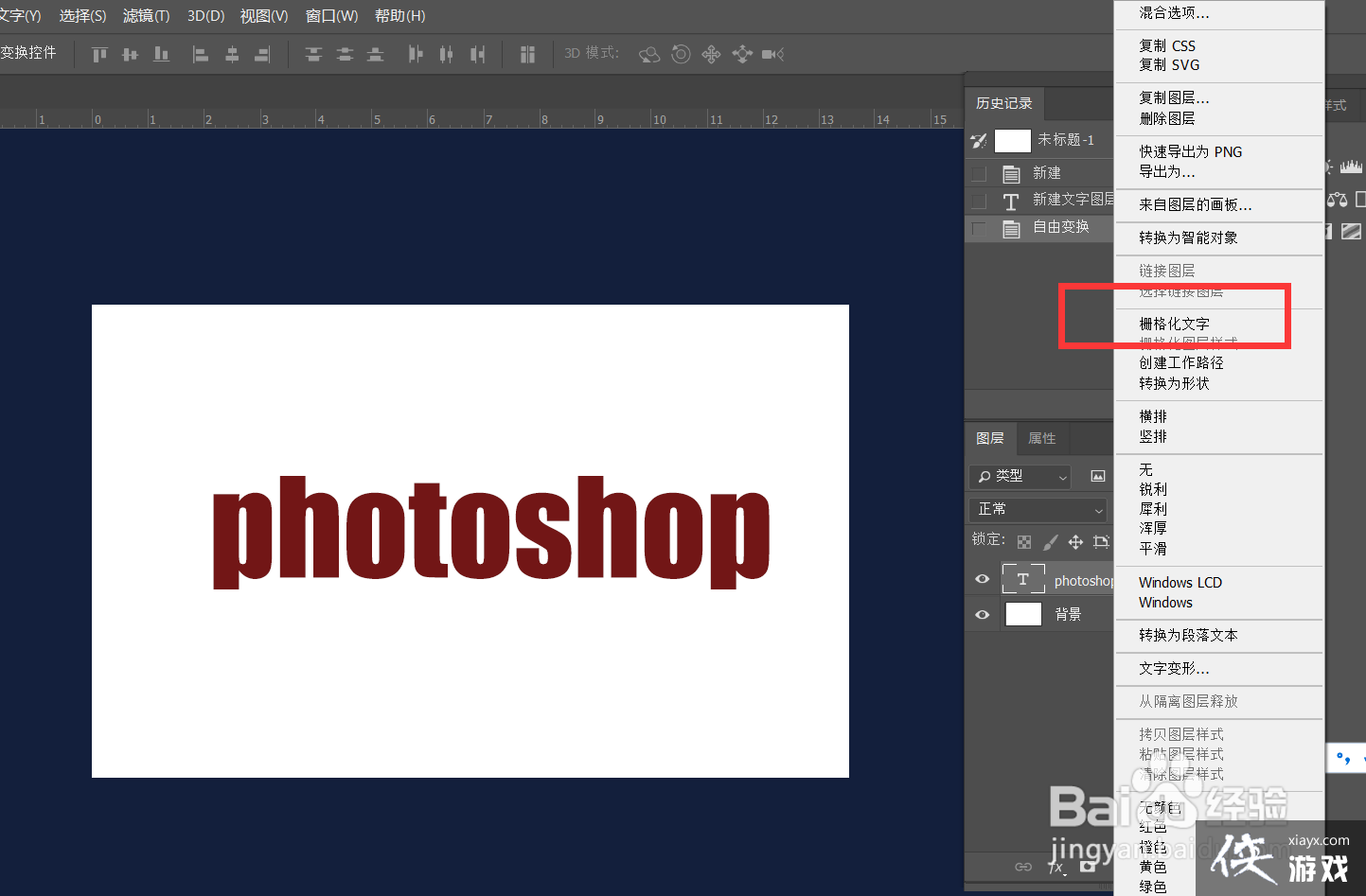Tick the history source box beside 新建

(x=979, y=174)
